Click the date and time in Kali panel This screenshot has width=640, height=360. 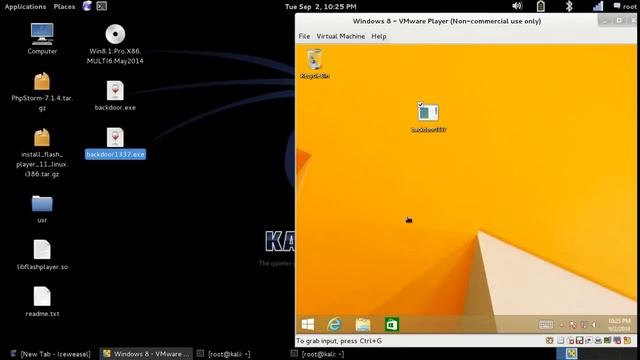click(x=320, y=7)
